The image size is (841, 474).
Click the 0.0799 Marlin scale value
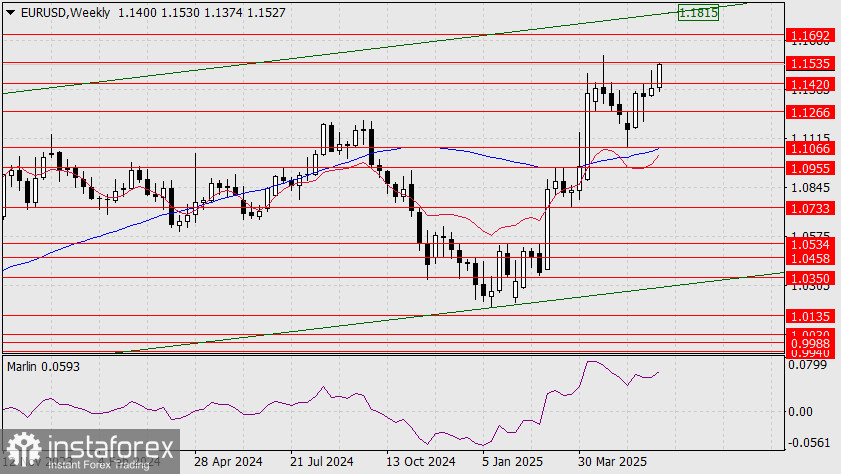click(807, 365)
